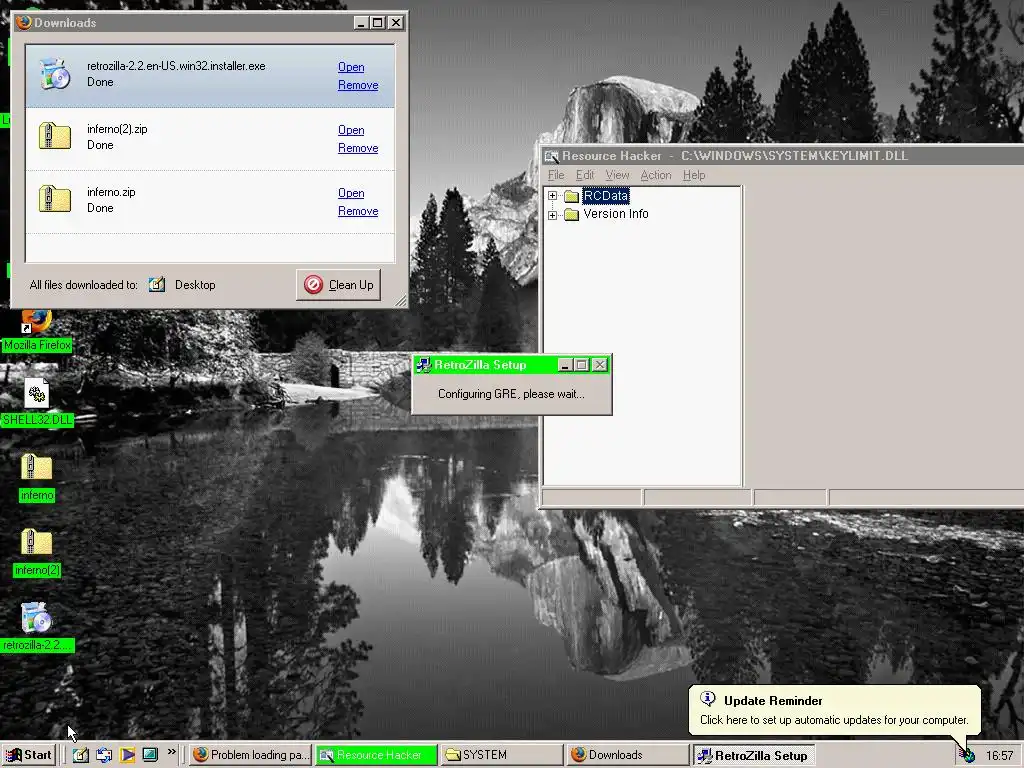Viewport: 1024px width, 768px height.
Task: Click Resource Hacker title bar icon
Action: pyautogui.click(x=552, y=156)
